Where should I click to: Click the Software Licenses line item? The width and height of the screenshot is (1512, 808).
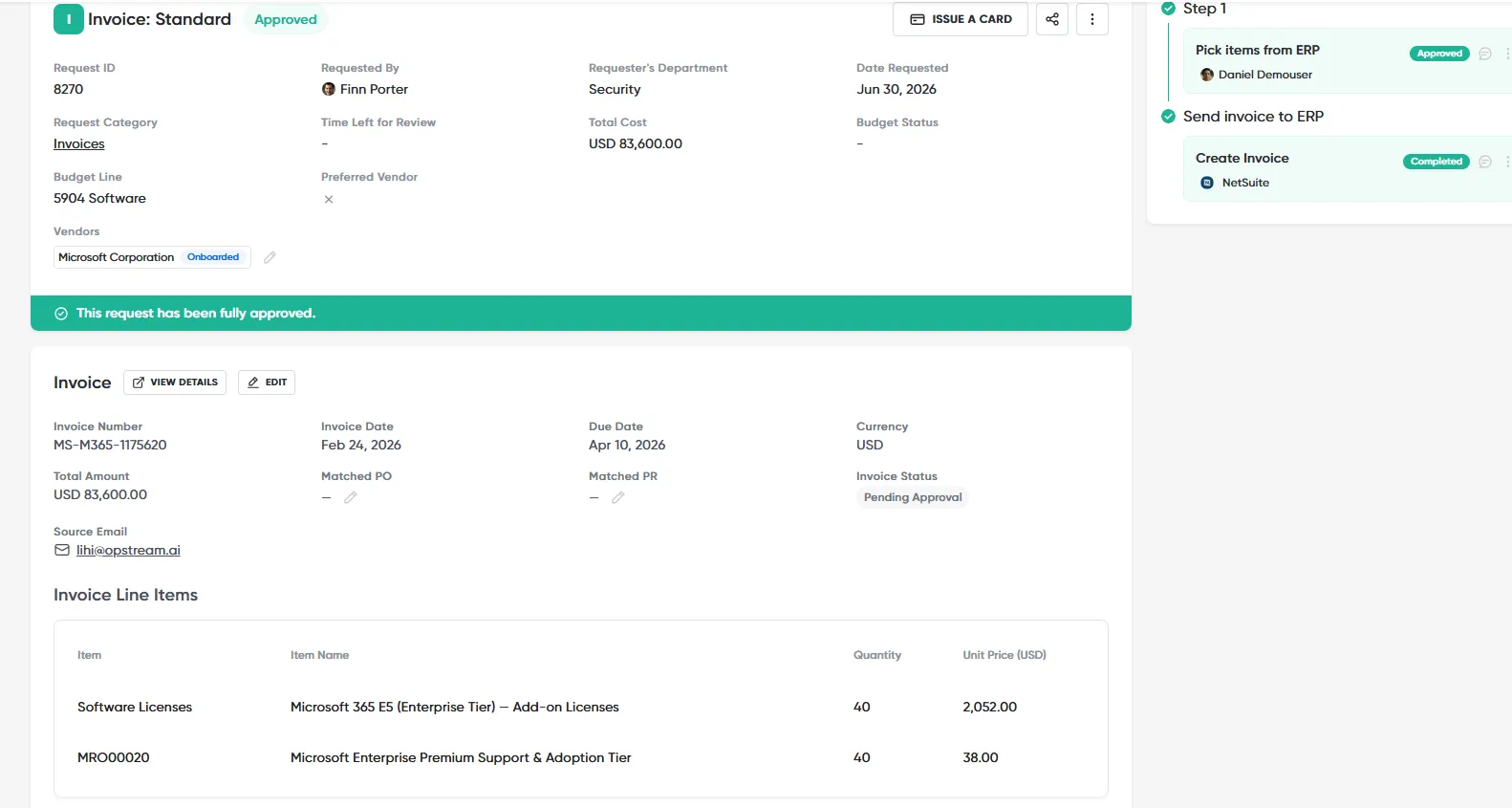point(135,707)
